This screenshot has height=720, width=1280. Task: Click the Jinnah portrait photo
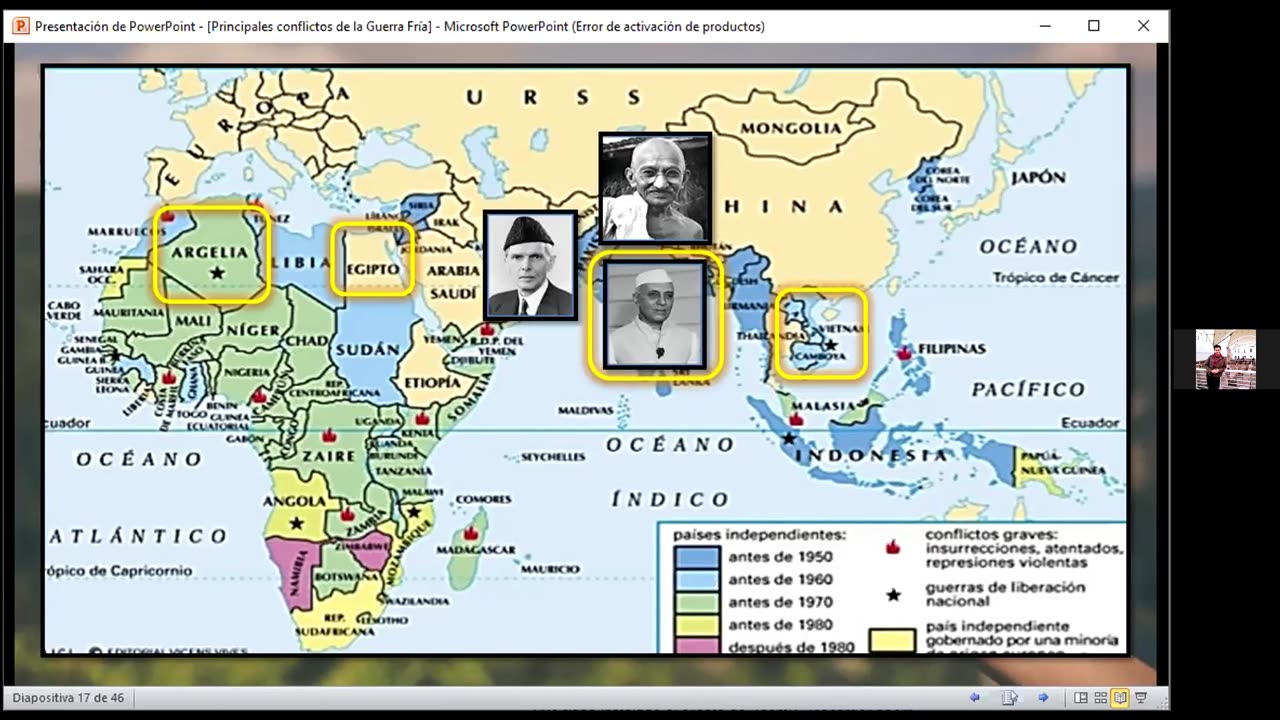tap(530, 265)
